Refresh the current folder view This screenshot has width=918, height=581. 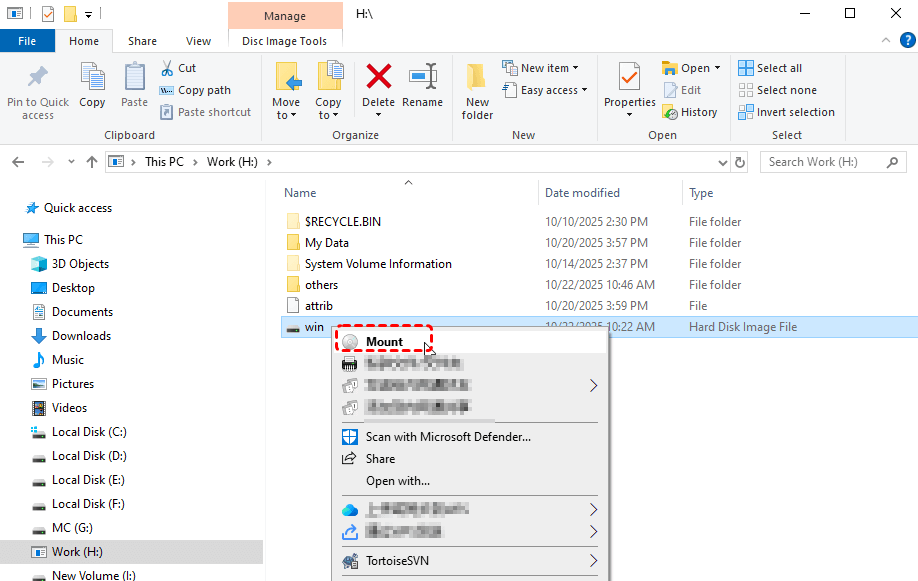740,162
